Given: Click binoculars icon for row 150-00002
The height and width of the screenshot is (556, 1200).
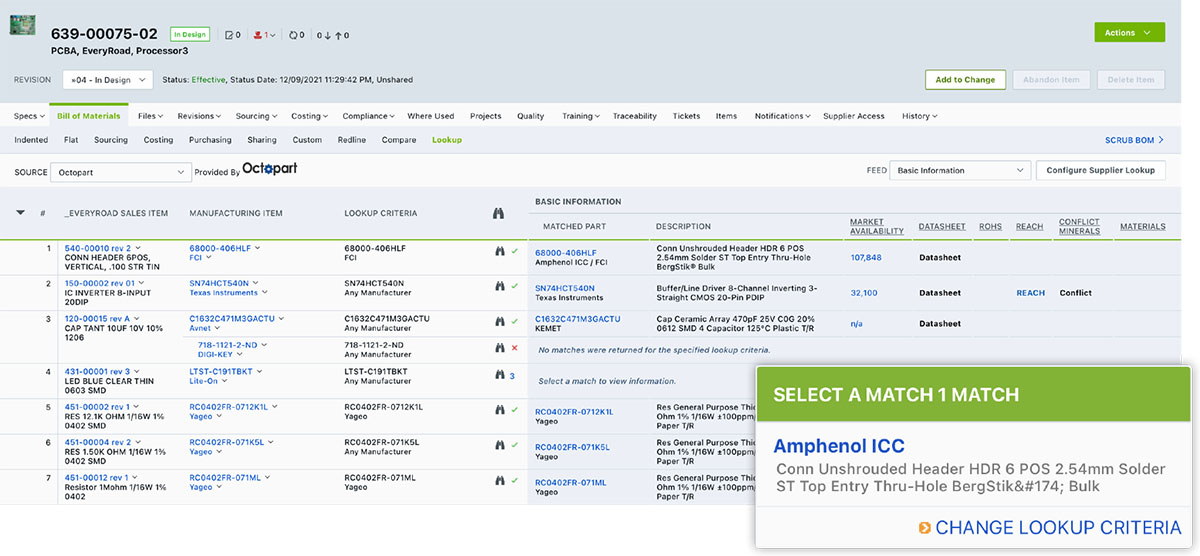Looking at the screenshot, I should tap(502, 287).
